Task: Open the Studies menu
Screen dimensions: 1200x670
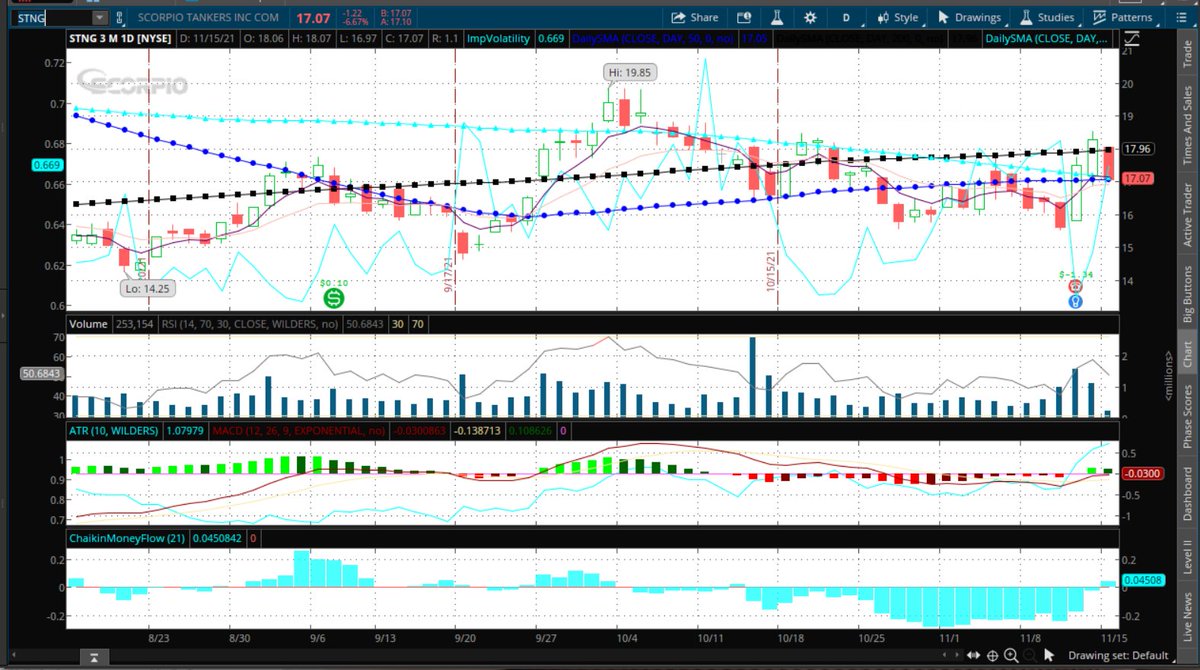Action: click(1049, 17)
